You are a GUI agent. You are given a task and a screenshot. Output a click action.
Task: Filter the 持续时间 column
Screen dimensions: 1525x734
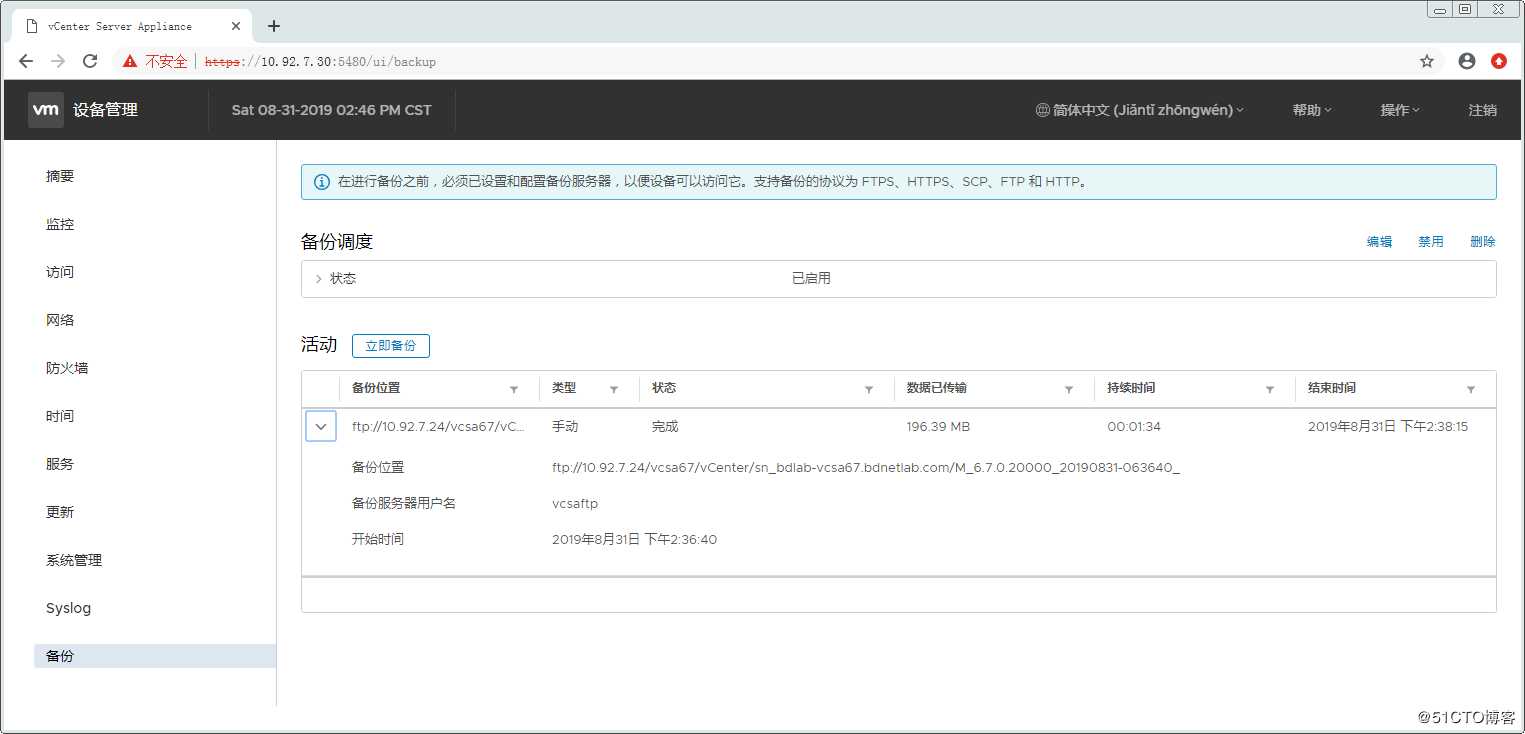pos(1270,389)
